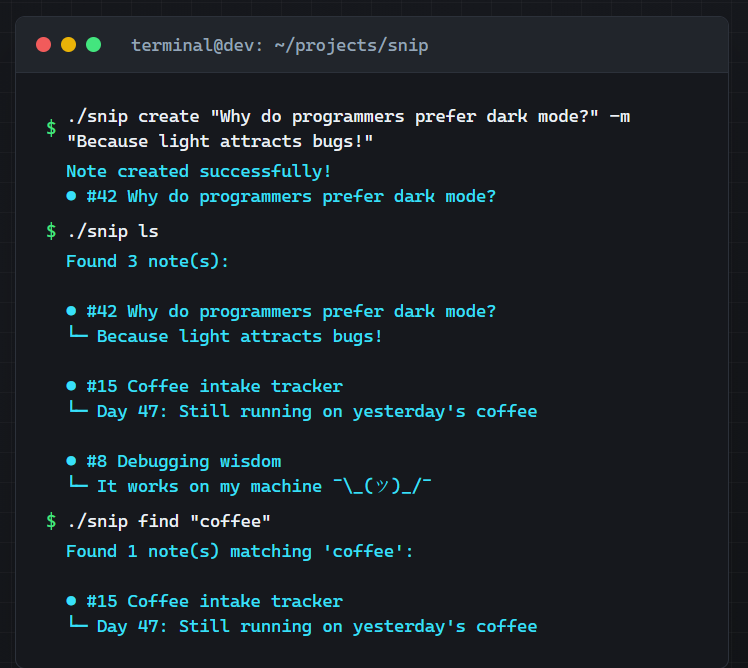The image size is (748, 668).
Task: Click the green maximize dot
Action: pos(94,45)
